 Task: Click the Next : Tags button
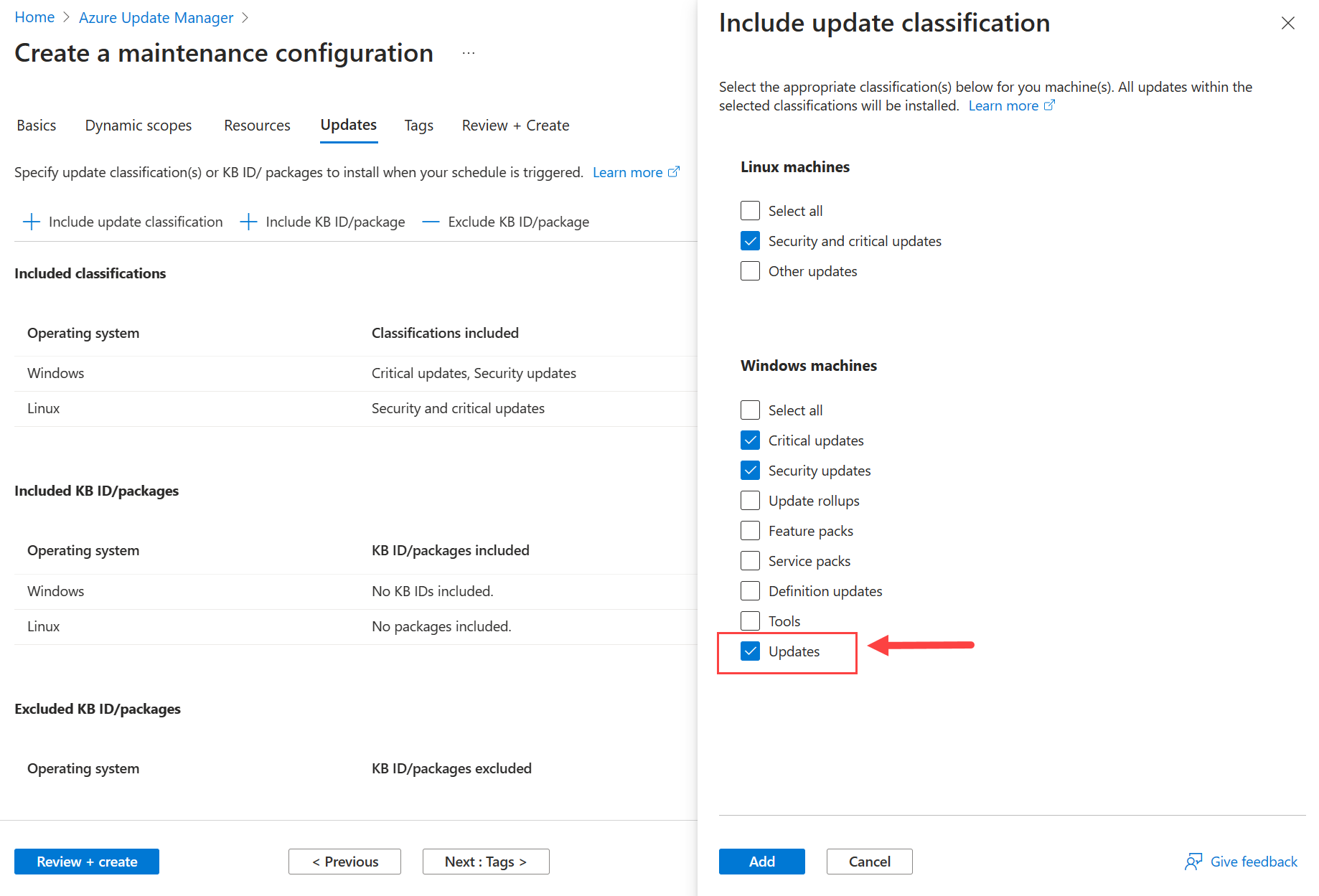[x=486, y=861]
